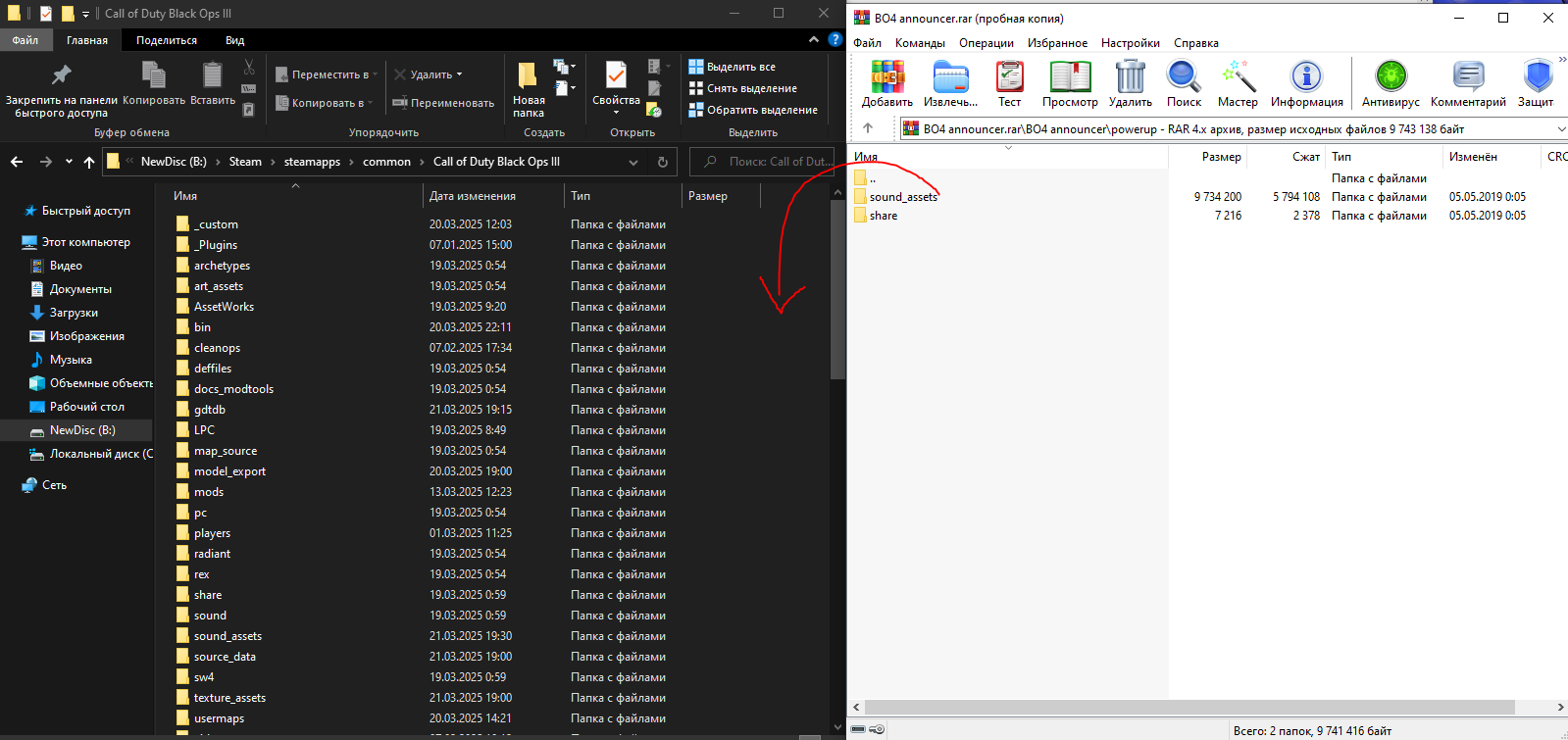The width and height of the screenshot is (1568, 740).
Task: Start the Антивирус scan icon
Action: (x=1391, y=76)
